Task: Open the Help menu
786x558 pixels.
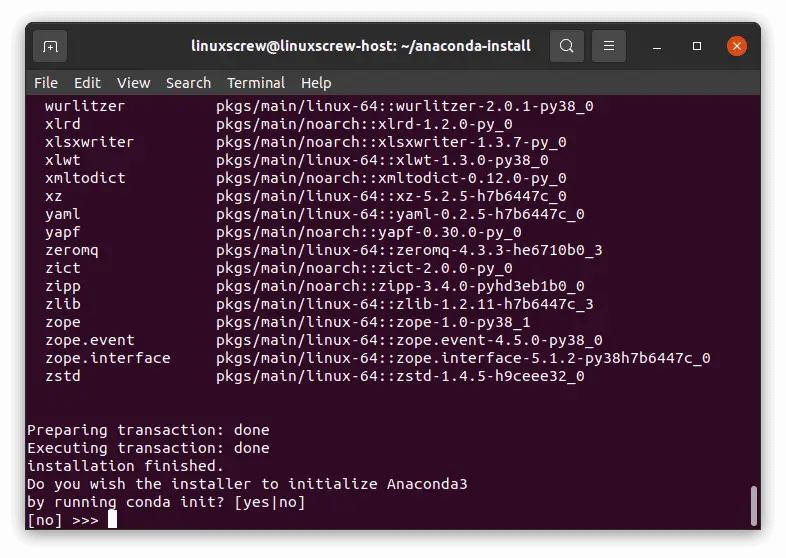Action: coord(316,83)
